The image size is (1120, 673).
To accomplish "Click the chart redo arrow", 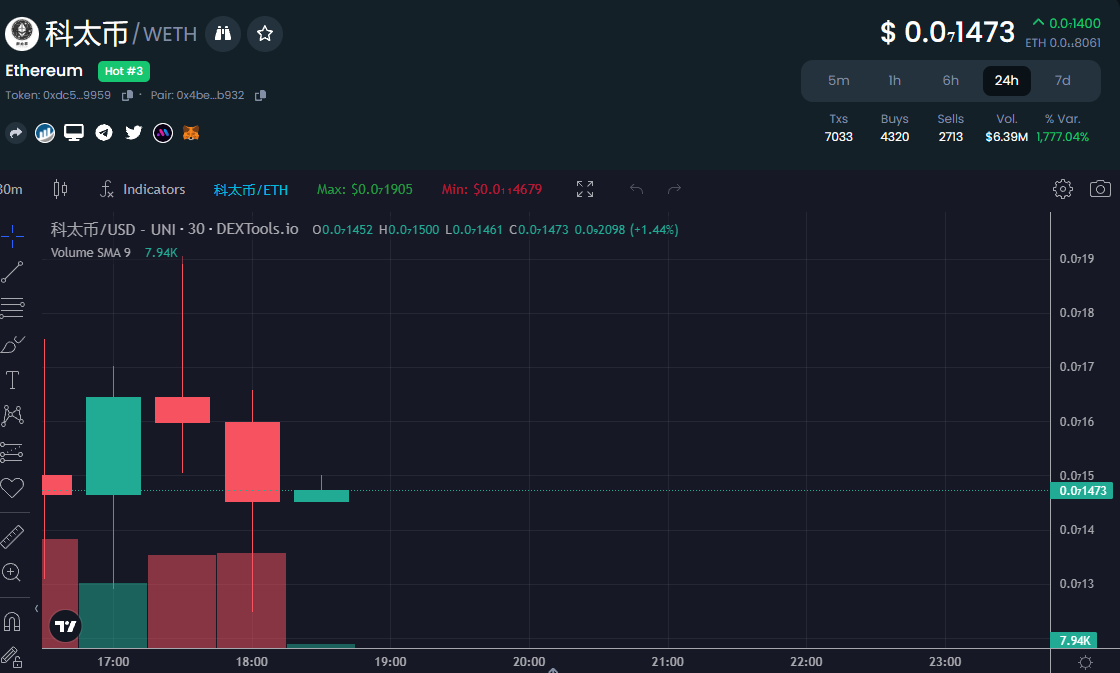I will pyautogui.click(x=674, y=189).
